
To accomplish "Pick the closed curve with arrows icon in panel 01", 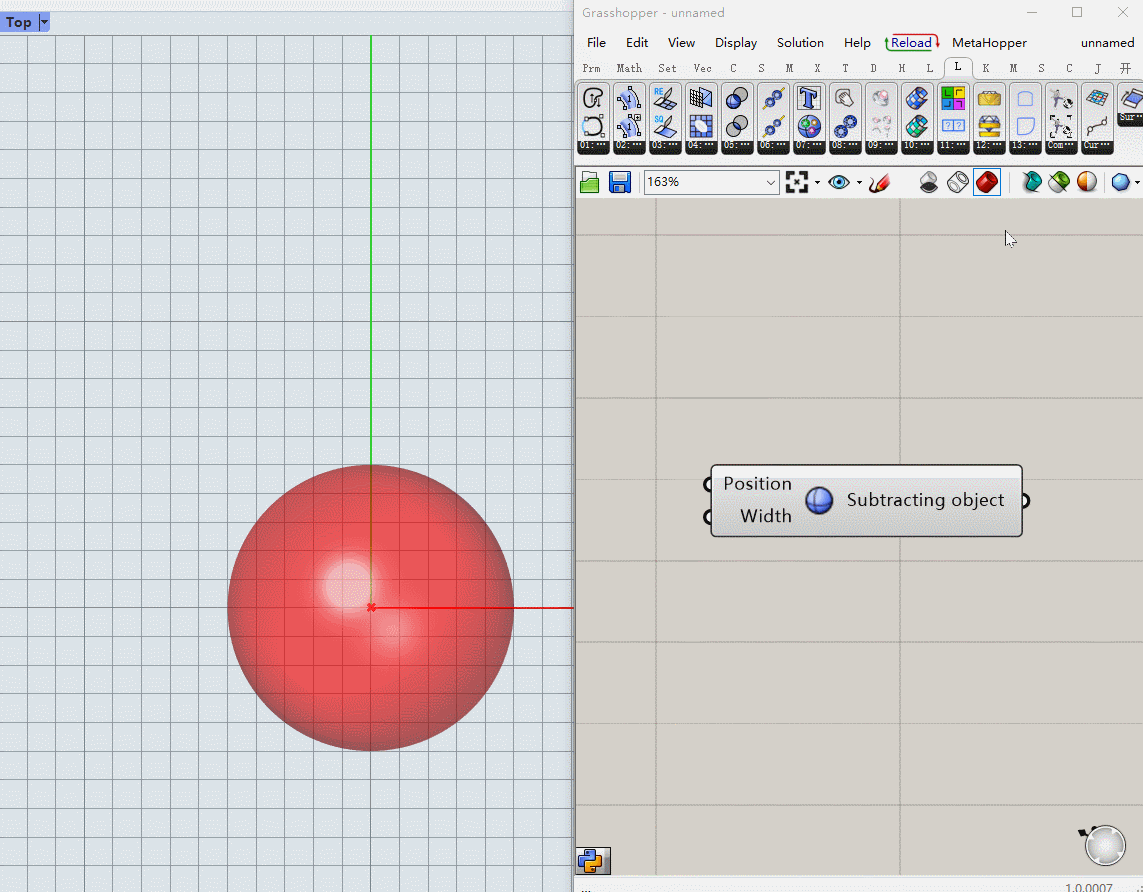I will 593,98.
